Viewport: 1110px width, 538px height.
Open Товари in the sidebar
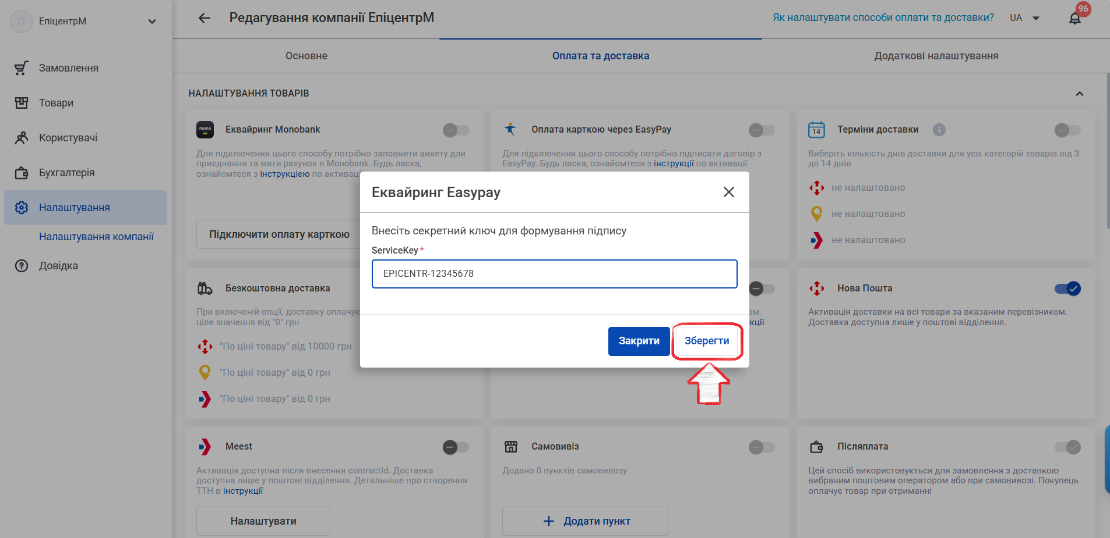pyautogui.click(x=85, y=103)
